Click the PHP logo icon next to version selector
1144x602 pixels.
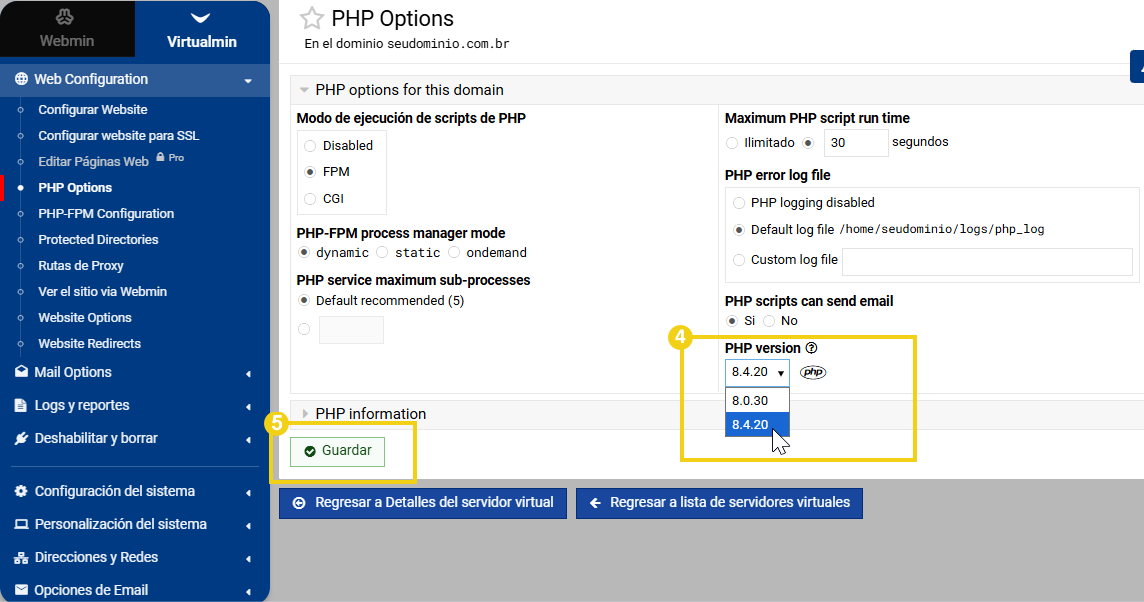pyautogui.click(x=813, y=372)
